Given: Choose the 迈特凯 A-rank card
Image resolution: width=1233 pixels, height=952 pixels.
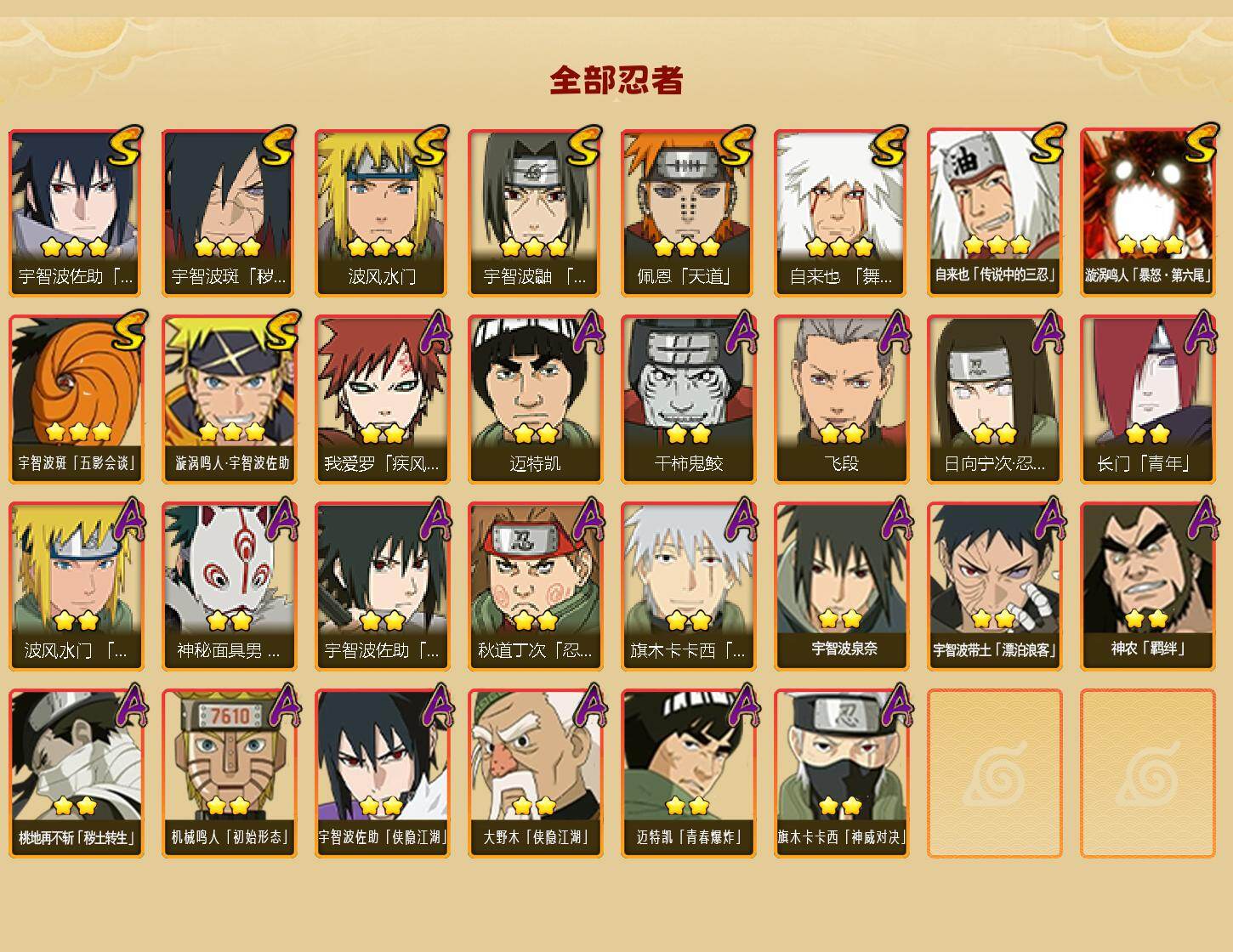Looking at the screenshot, I should pyautogui.click(x=536, y=399).
